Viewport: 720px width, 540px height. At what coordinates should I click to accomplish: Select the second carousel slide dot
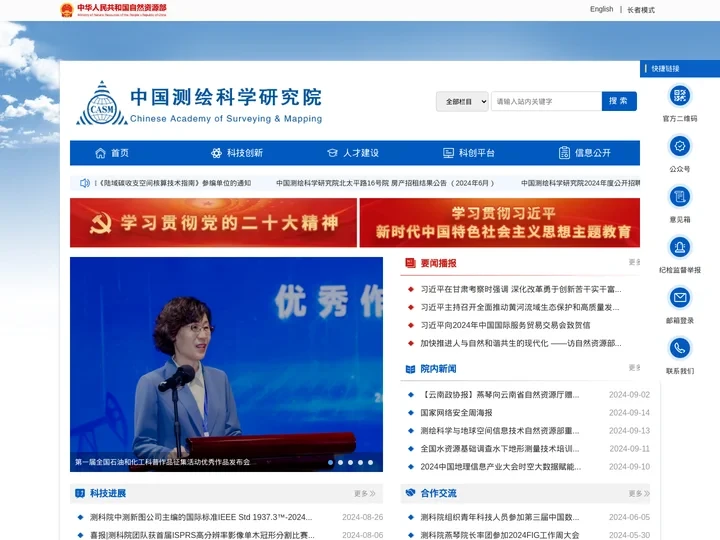click(x=341, y=462)
